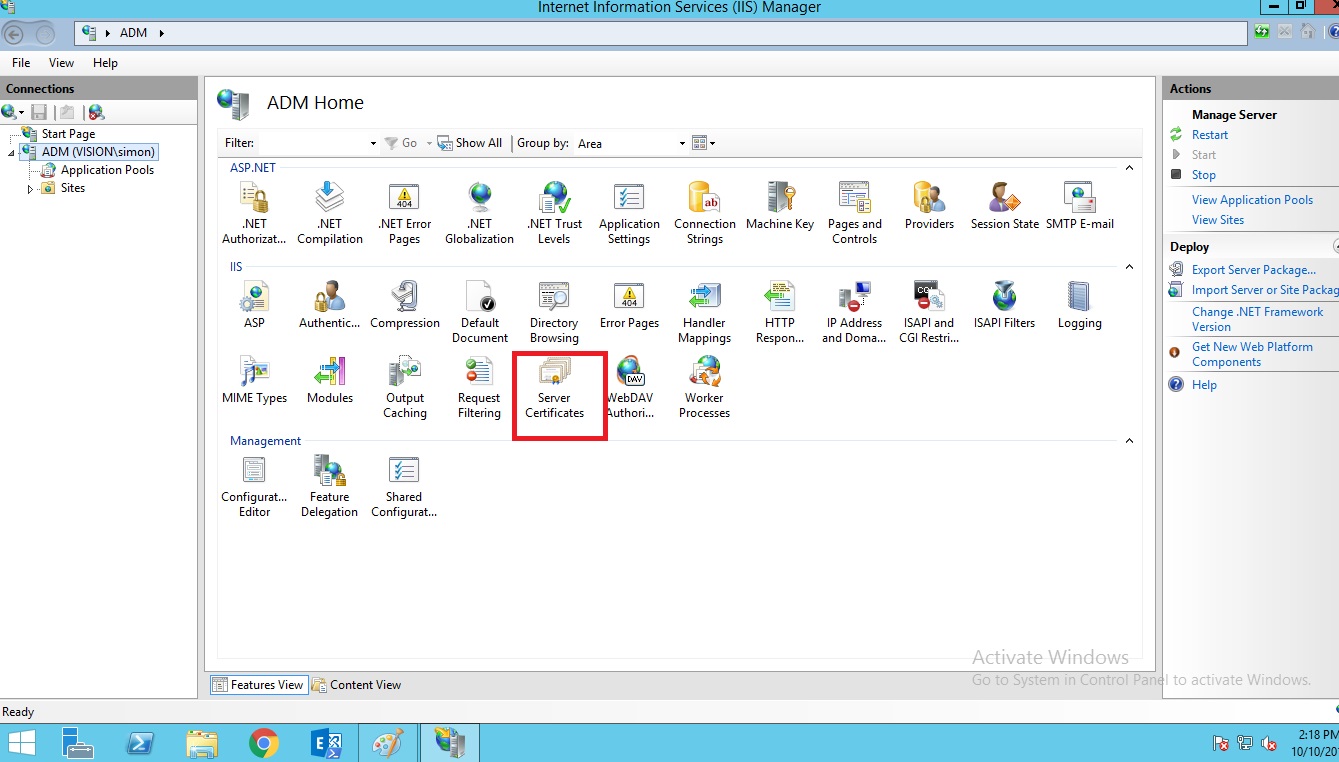
Task: Click the Filter text field
Action: tap(313, 143)
